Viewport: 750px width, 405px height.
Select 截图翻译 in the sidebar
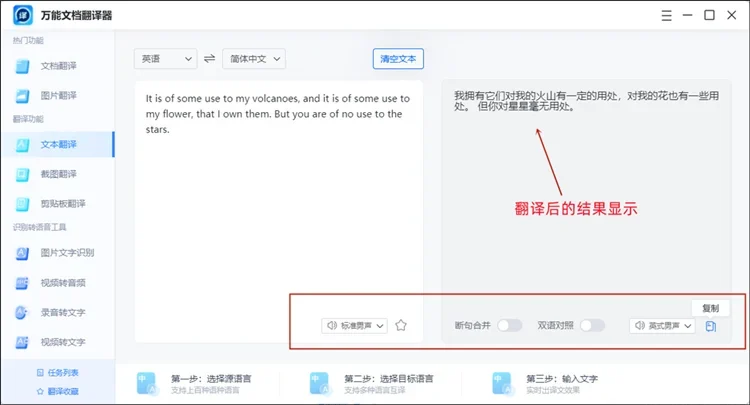pos(57,174)
